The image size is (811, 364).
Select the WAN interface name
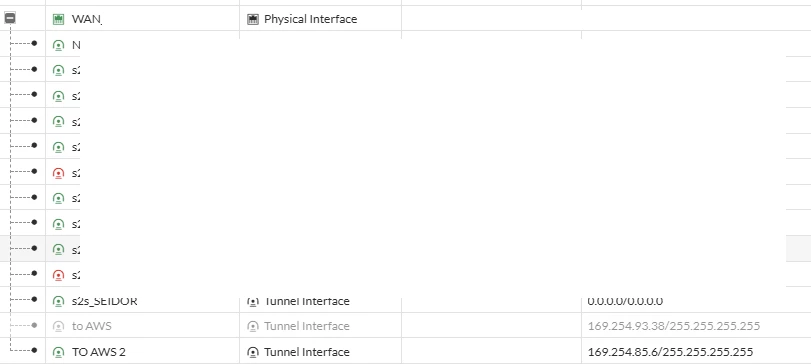[86, 19]
